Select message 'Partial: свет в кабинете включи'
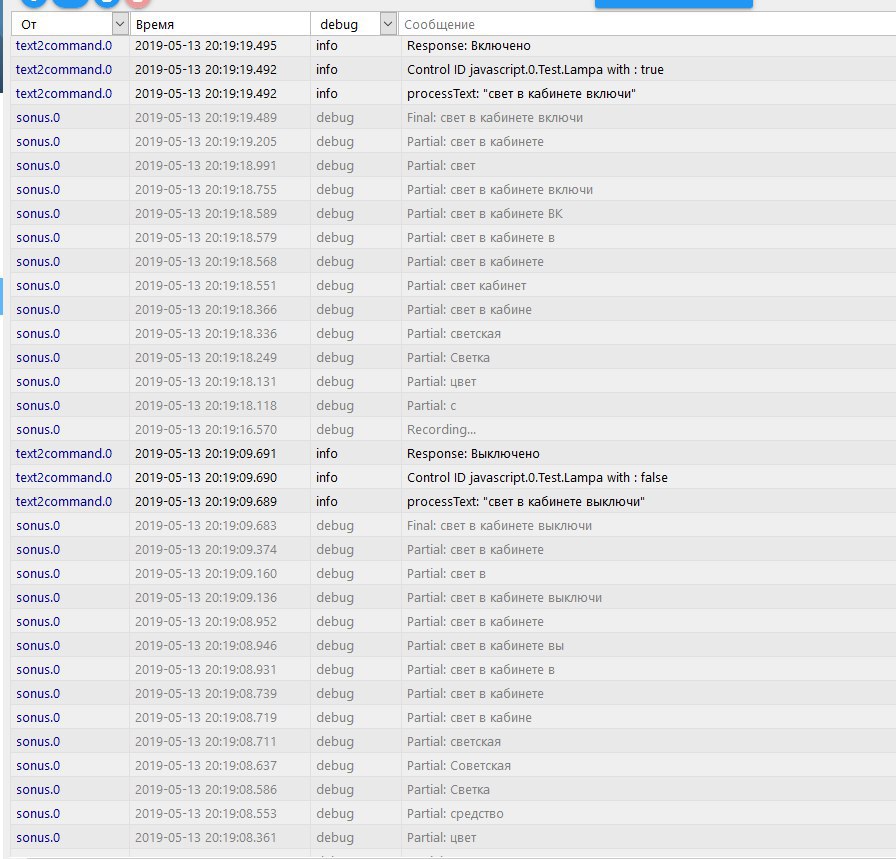 tap(500, 190)
